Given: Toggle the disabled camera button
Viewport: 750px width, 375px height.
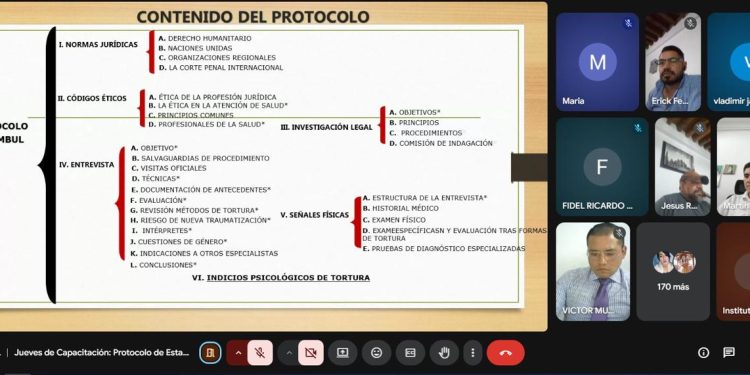Looking at the screenshot, I should pyautogui.click(x=311, y=353).
